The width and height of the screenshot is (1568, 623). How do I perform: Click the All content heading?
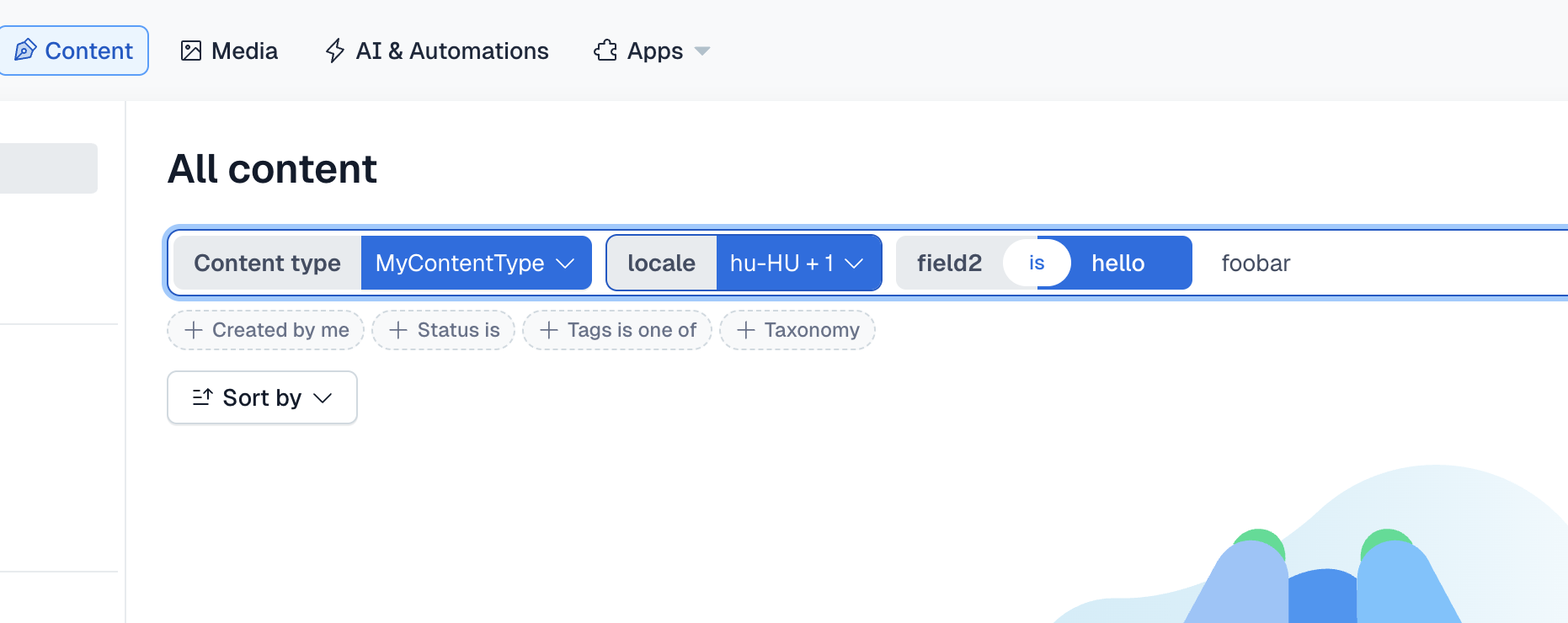pos(272,169)
